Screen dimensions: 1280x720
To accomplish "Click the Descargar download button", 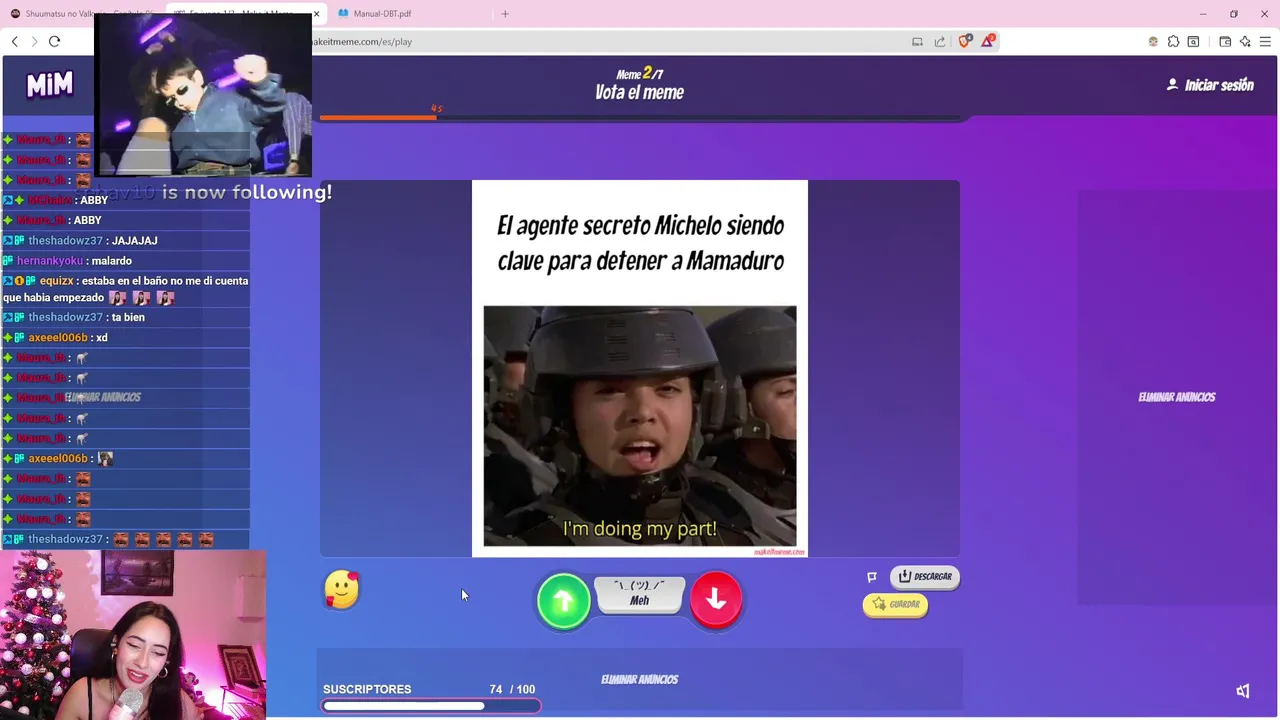I will tap(925, 576).
